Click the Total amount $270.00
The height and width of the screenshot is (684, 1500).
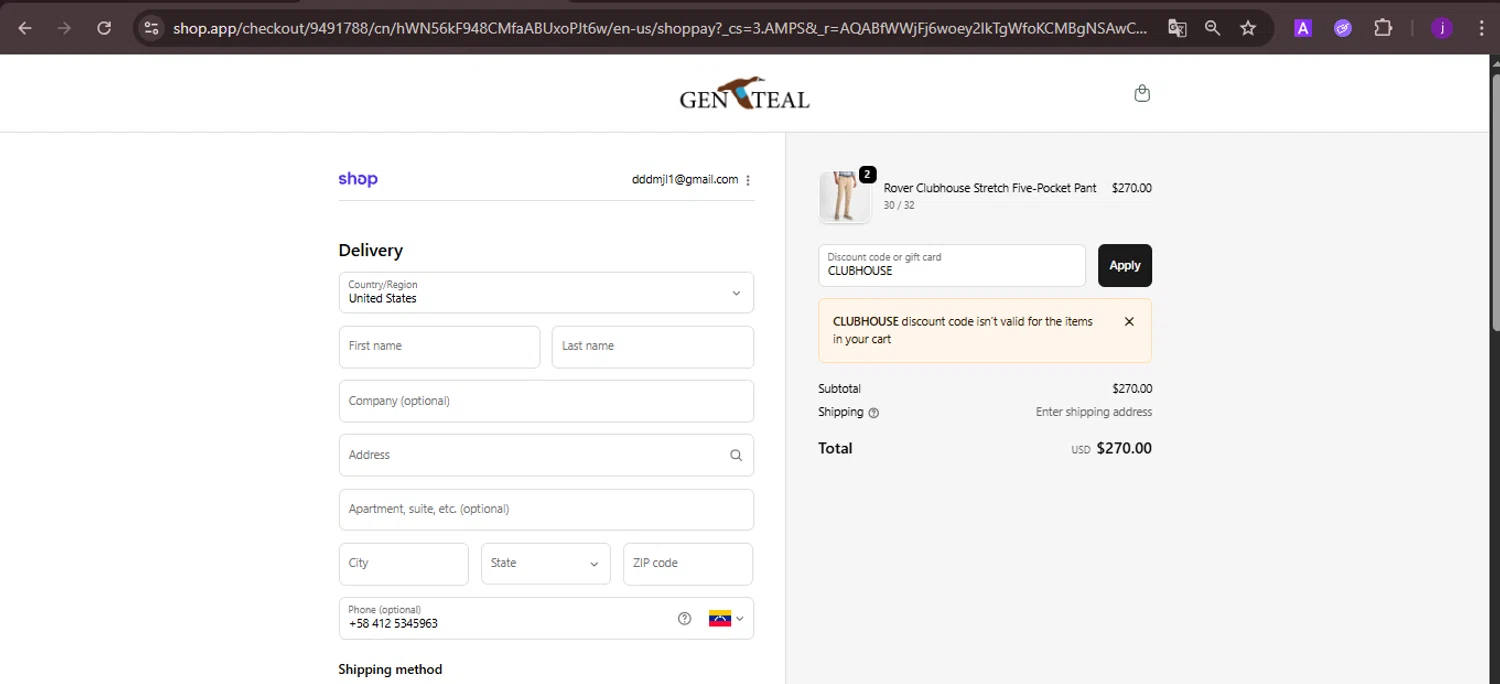[x=1124, y=448]
